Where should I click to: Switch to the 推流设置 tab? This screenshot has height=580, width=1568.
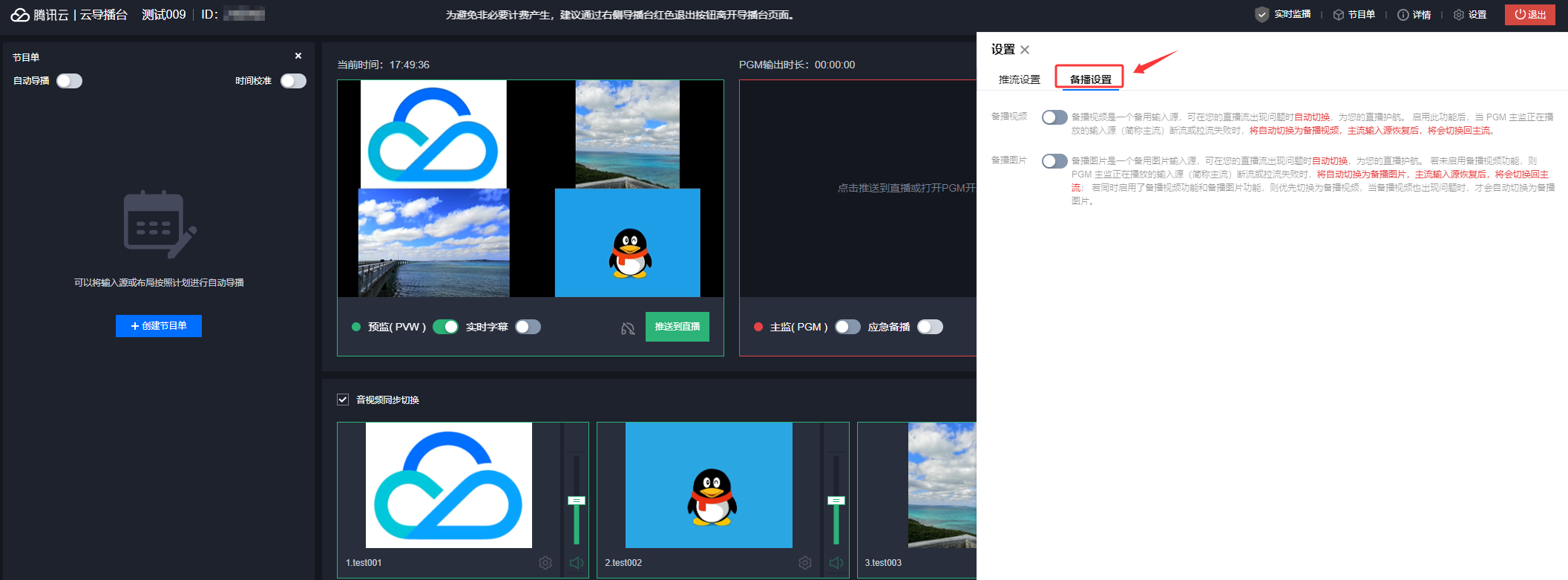coord(1019,79)
